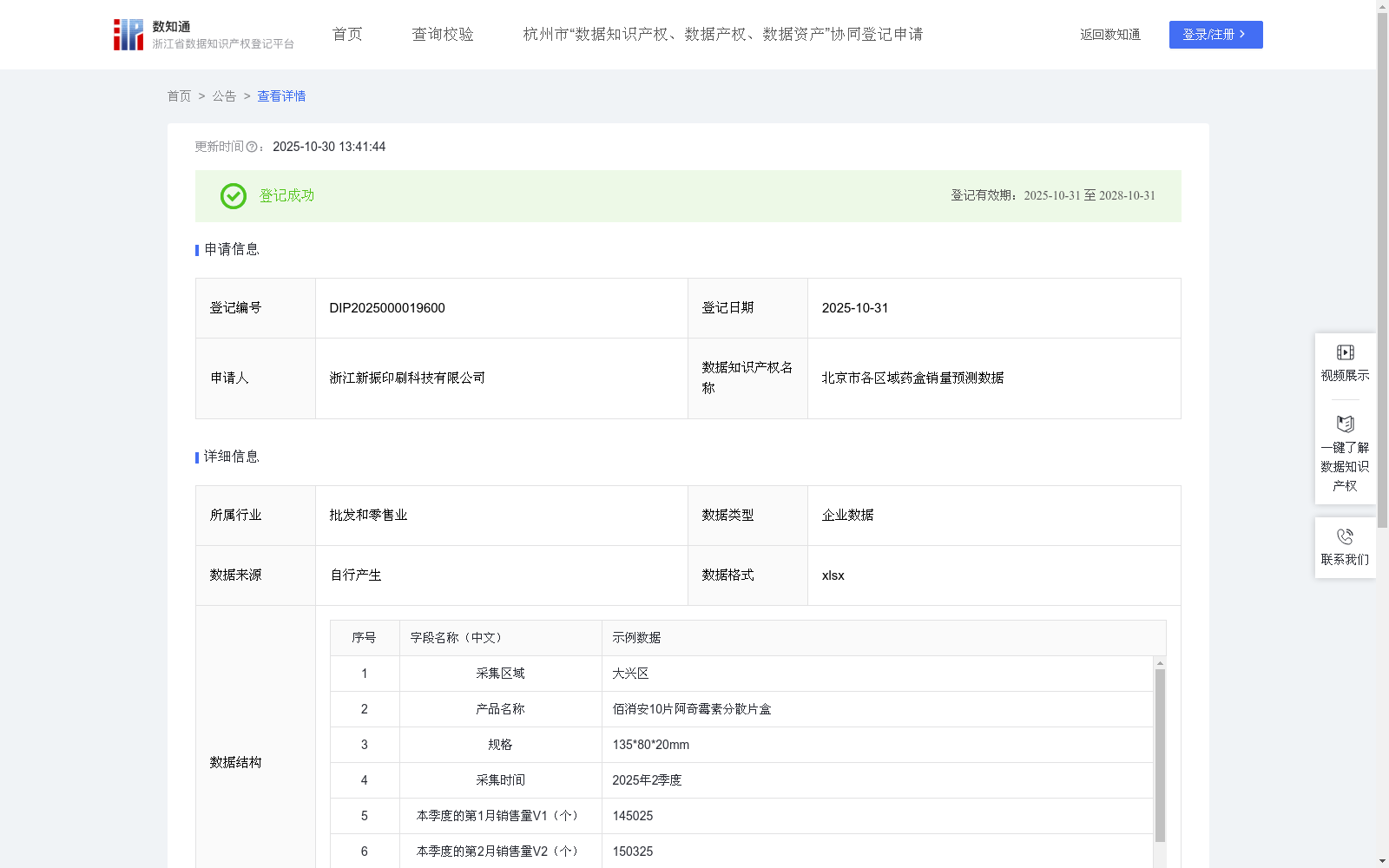
Task: Click 本季度的第2月销售量V2 field
Action: (x=501, y=852)
